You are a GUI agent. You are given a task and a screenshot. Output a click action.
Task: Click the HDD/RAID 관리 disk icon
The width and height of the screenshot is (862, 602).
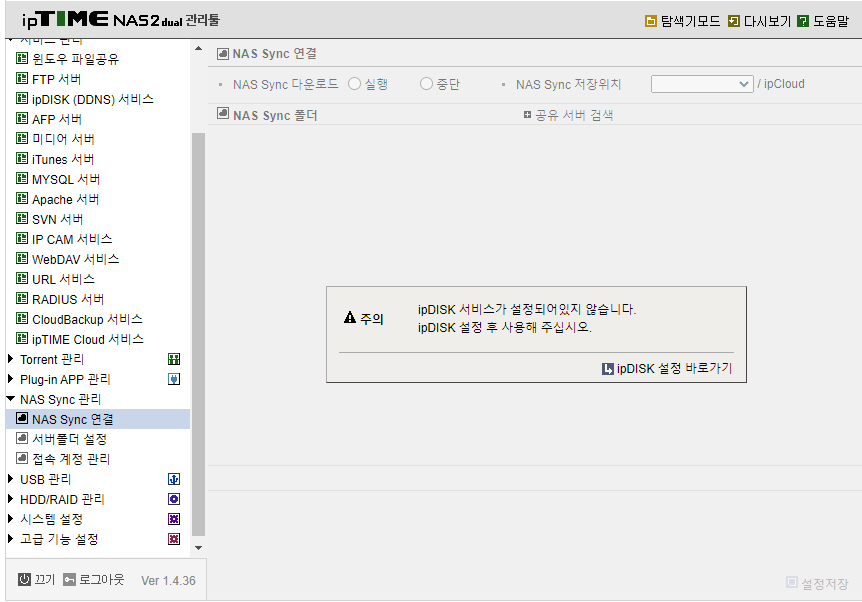coord(174,499)
